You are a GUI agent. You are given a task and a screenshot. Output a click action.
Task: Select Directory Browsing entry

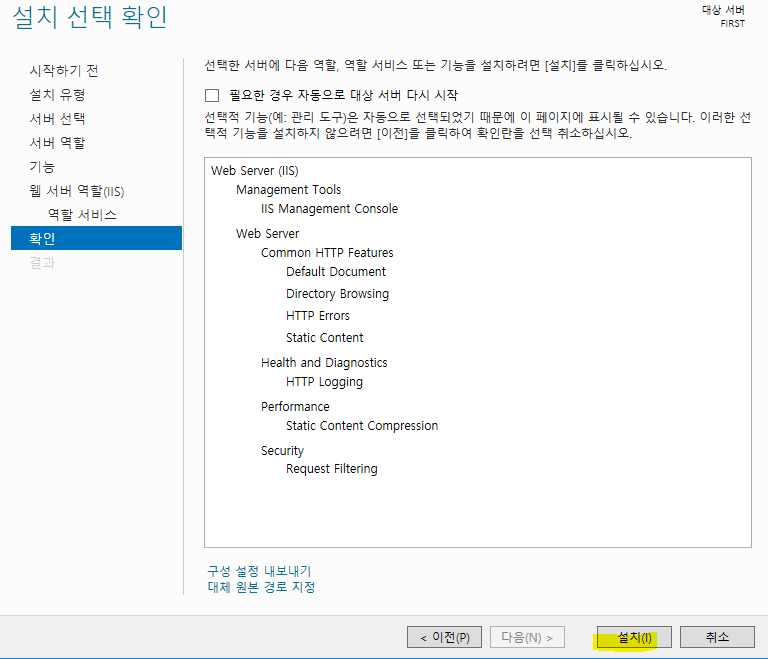point(337,293)
